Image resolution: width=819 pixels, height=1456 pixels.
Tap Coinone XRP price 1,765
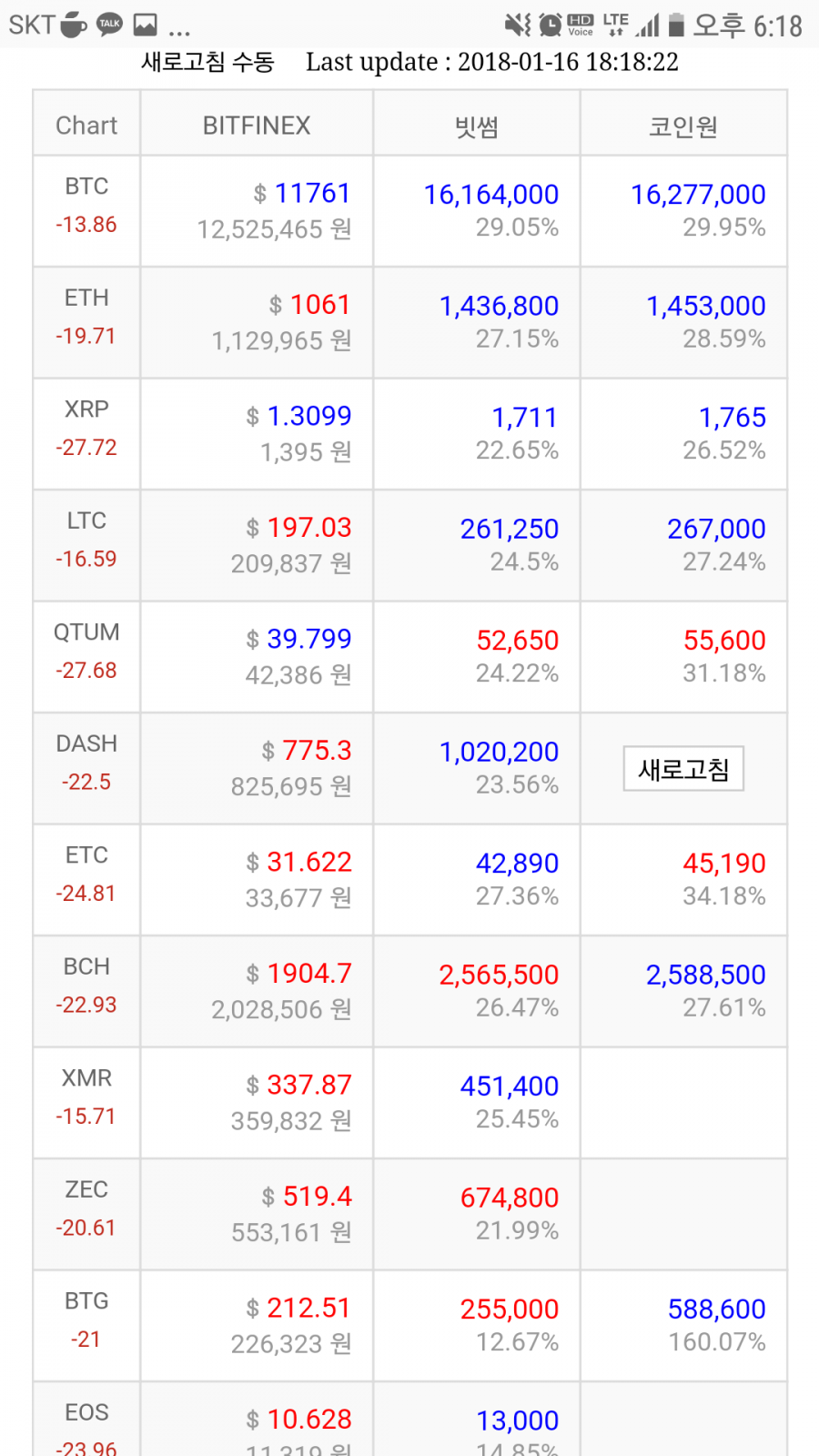(x=733, y=417)
